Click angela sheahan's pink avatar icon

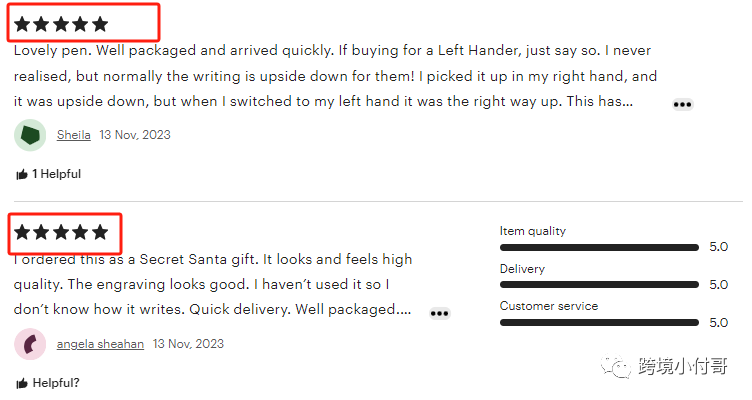pos(30,344)
